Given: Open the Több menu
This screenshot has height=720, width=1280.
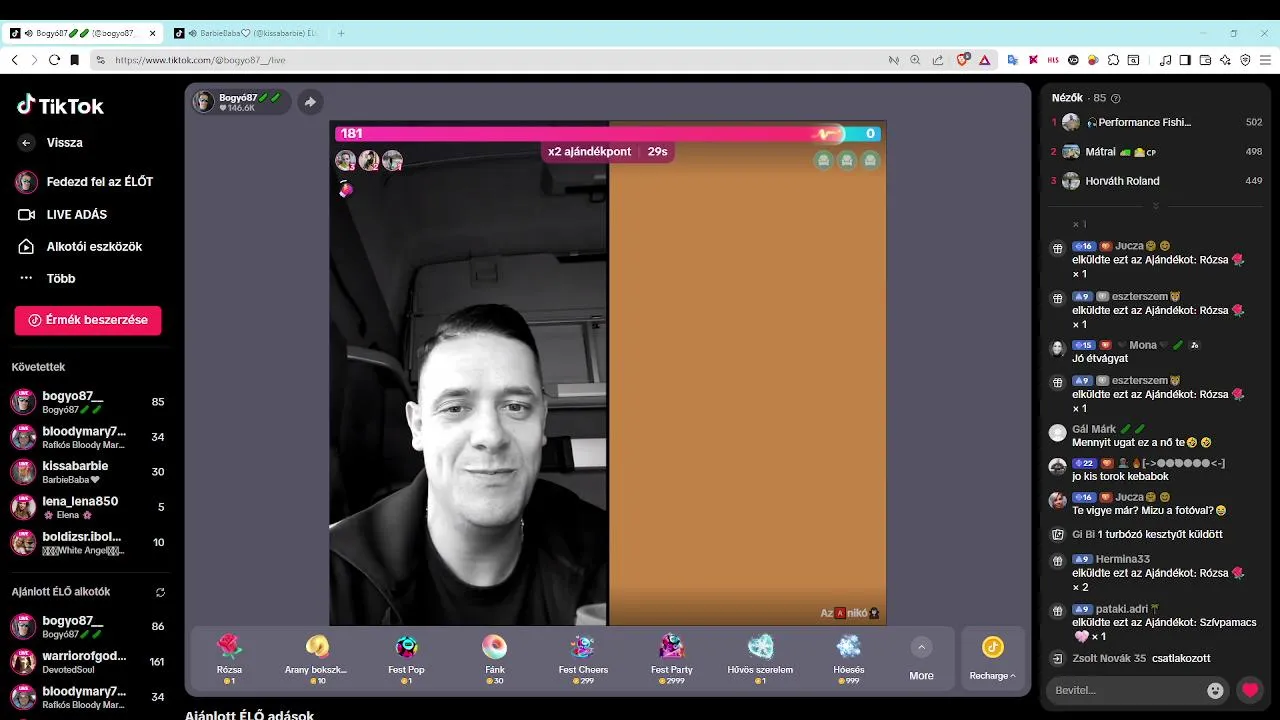Looking at the screenshot, I should (x=46, y=278).
